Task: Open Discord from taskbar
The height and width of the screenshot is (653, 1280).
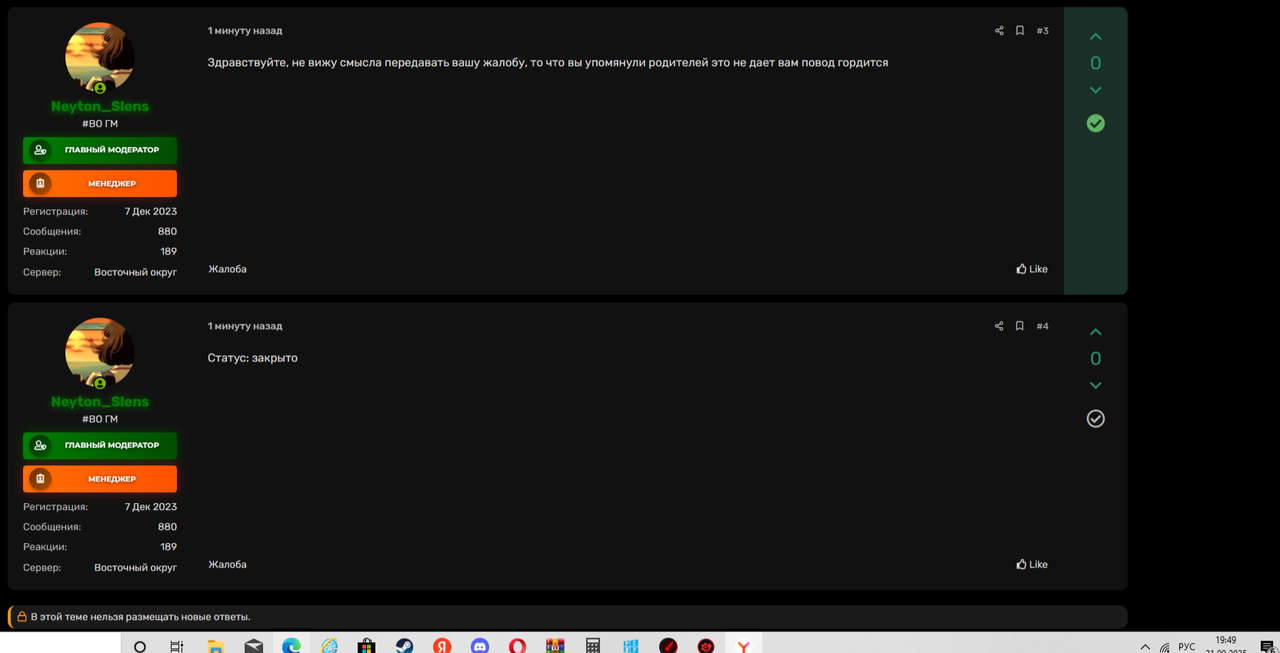Action: point(480,646)
